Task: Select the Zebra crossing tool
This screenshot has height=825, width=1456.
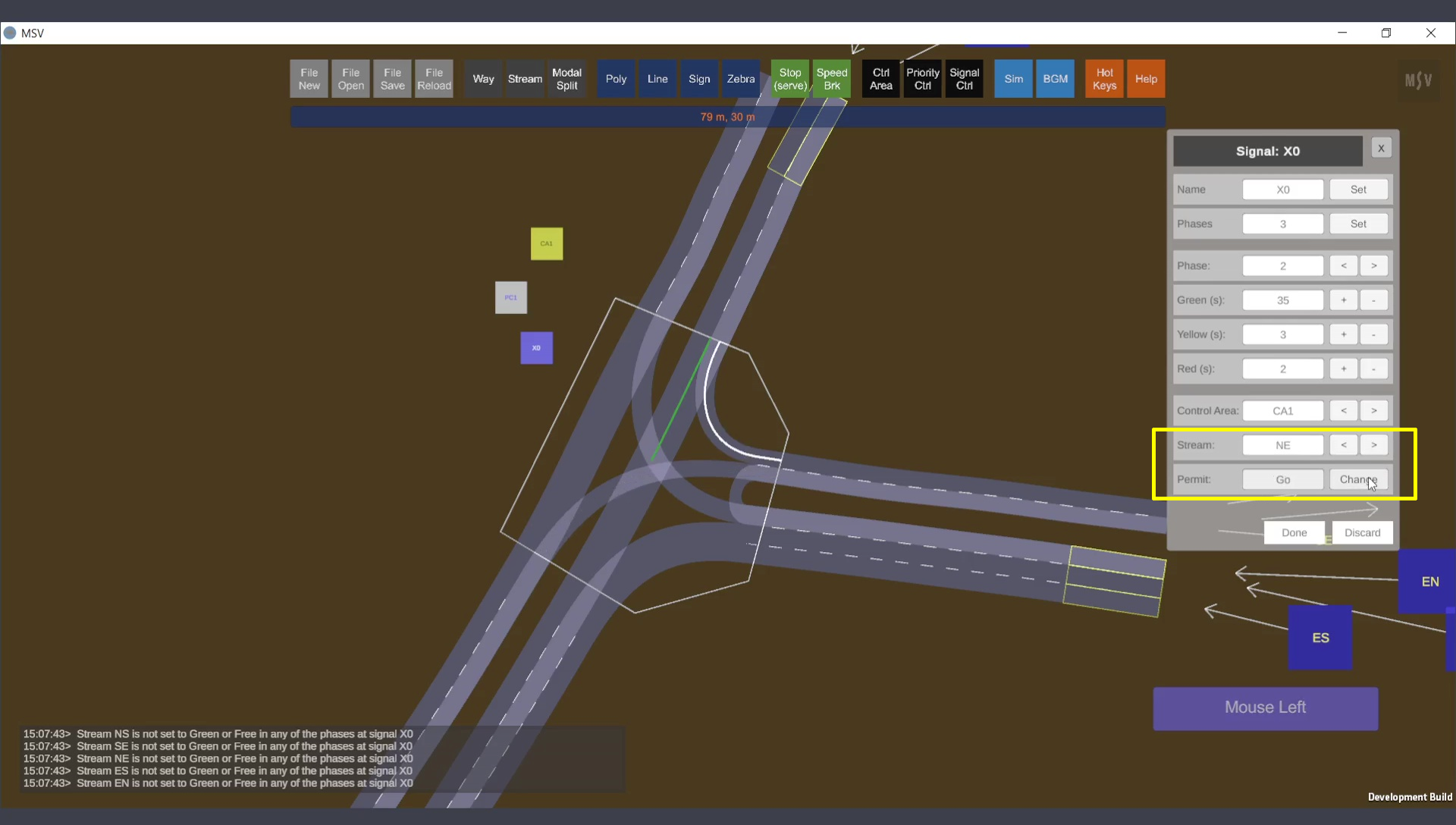Action: (740, 79)
